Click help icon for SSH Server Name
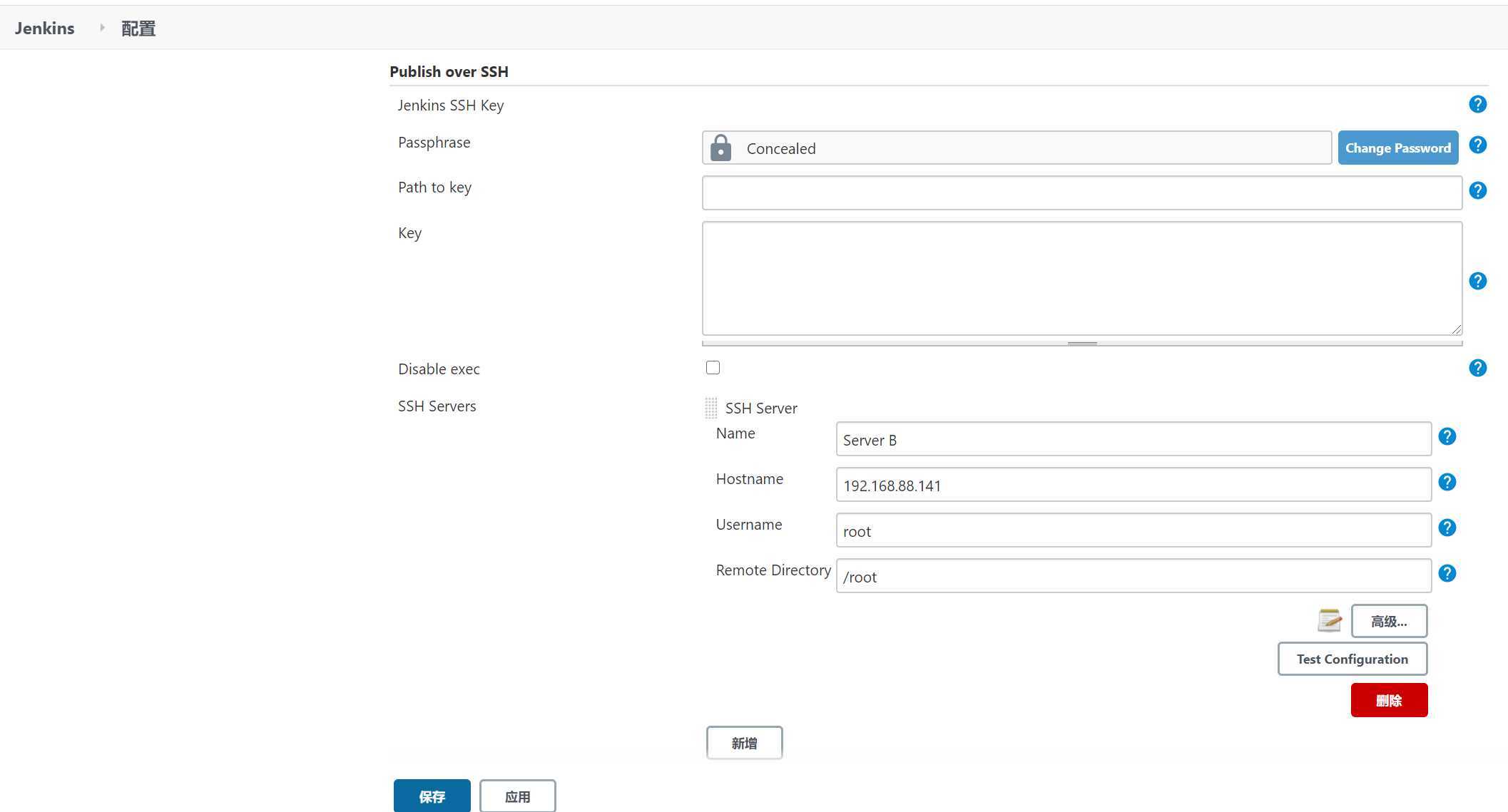Viewport: 1508px width, 812px height. tap(1447, 436)
